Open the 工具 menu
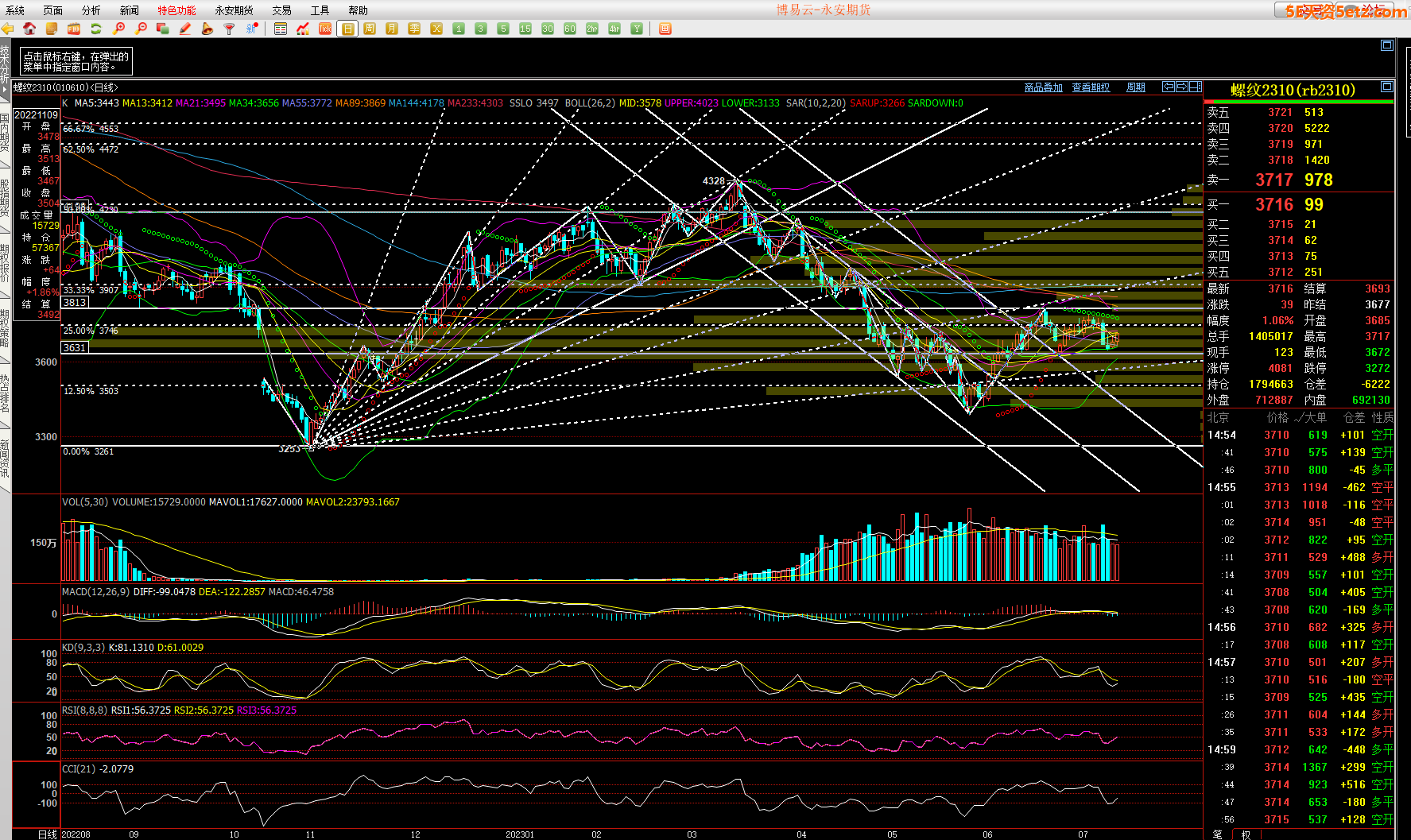 320,10
